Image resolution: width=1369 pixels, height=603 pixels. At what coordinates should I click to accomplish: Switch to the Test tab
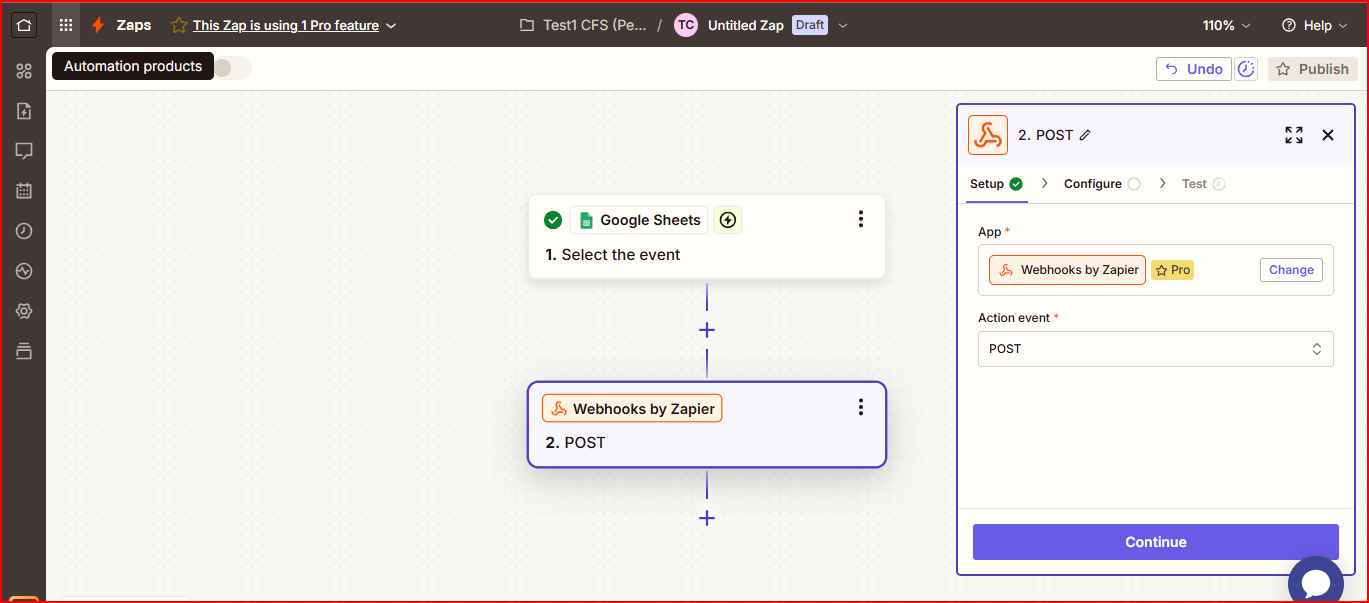[x=1203, y=184]
